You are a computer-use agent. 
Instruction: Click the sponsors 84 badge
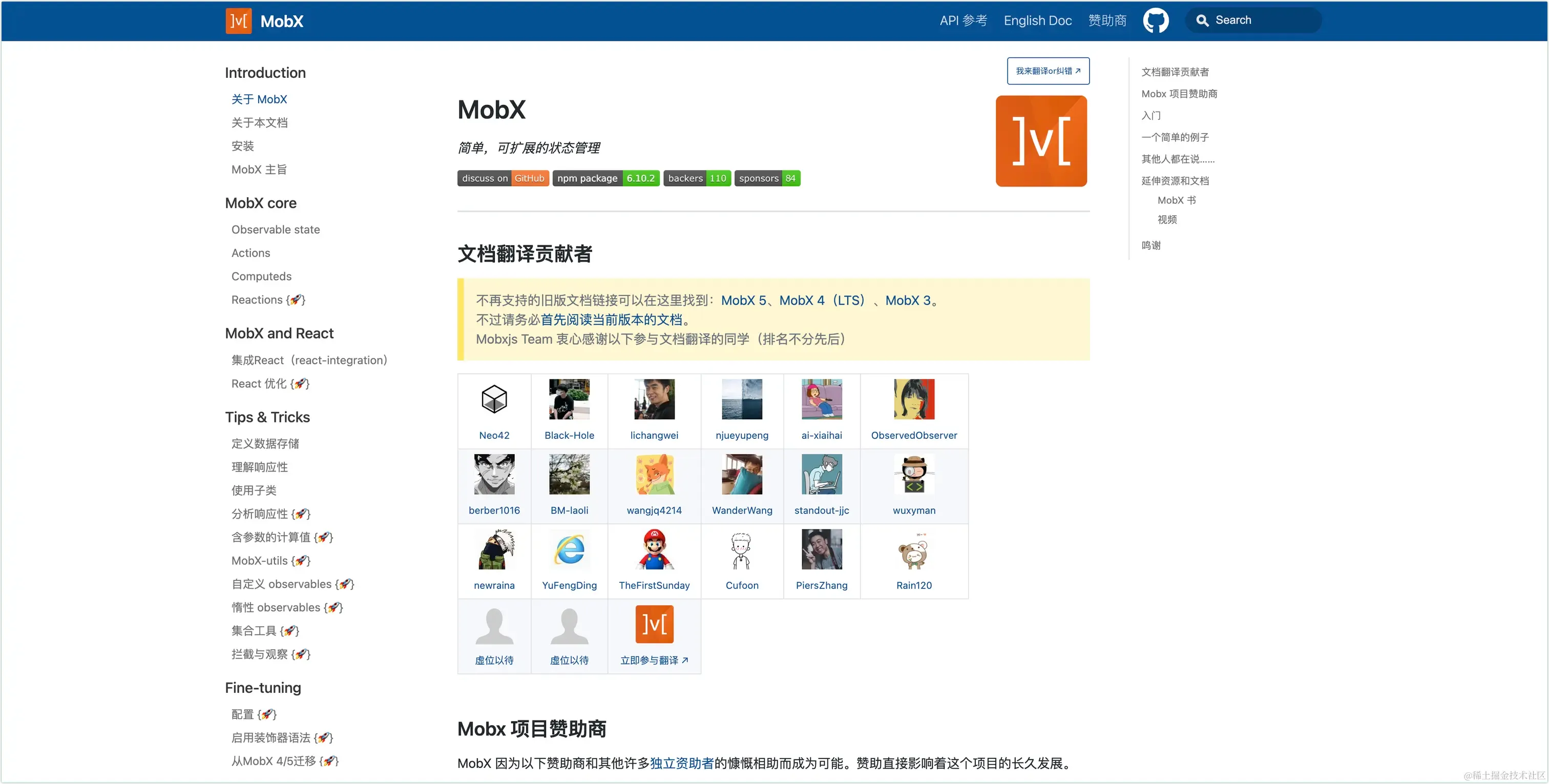click(x=767, y=179)
